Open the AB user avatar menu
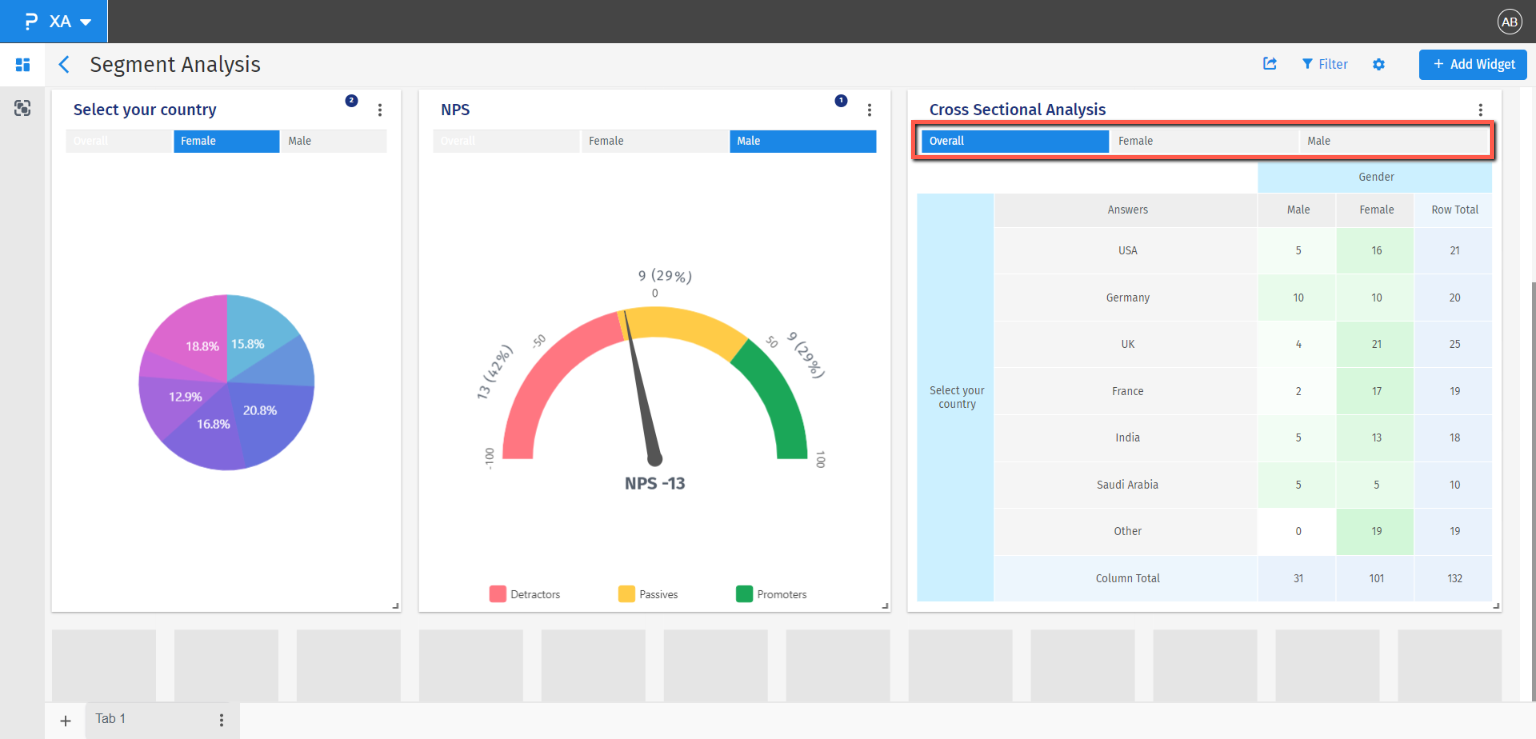 [x=1509, y=22]
